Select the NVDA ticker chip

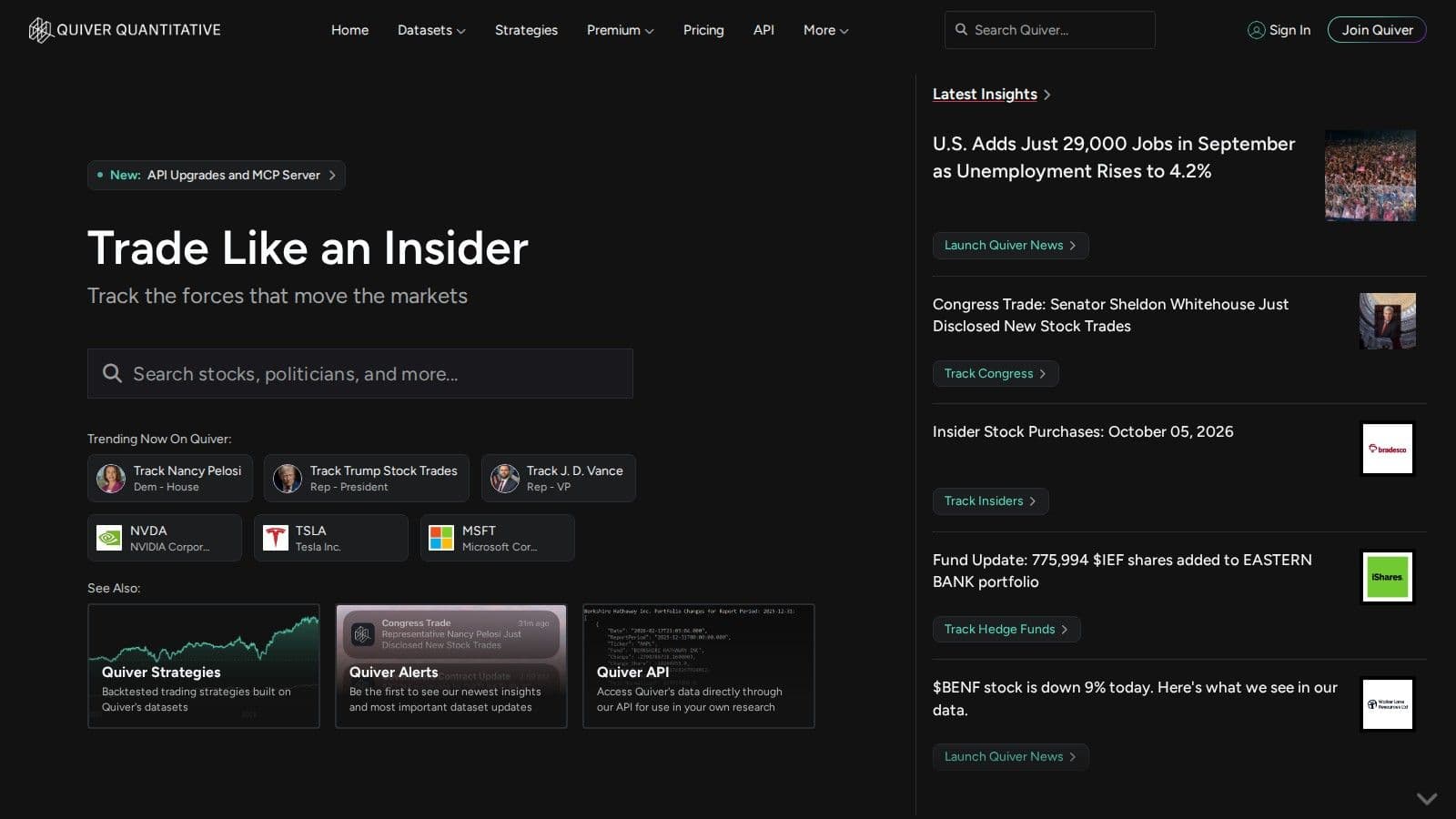coord(165,538)
